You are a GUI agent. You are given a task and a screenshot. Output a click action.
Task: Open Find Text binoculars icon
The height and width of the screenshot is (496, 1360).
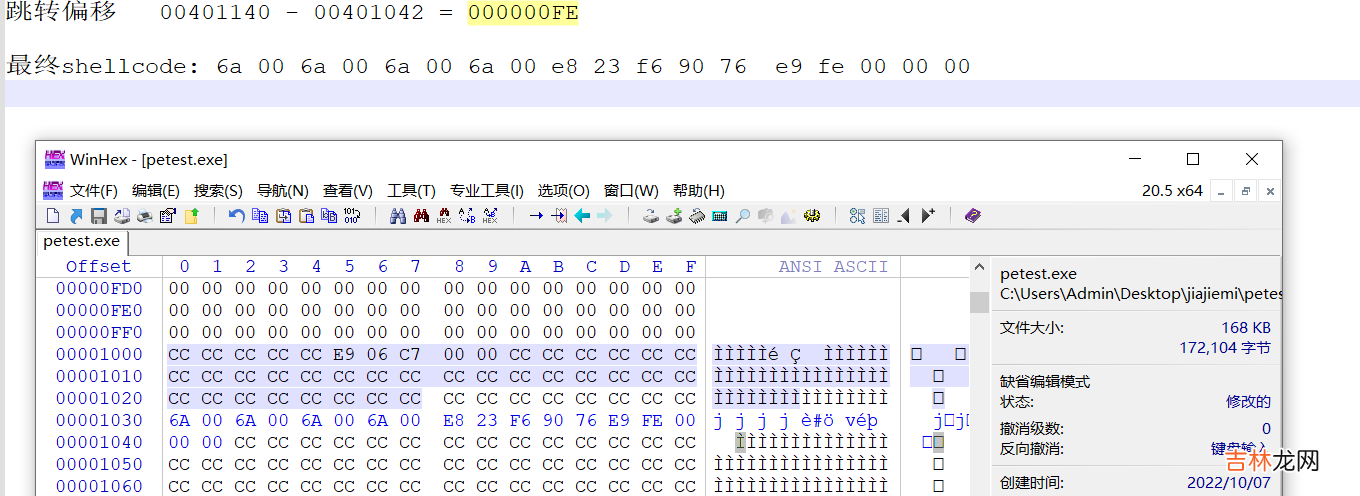click(x=398, y=216)
